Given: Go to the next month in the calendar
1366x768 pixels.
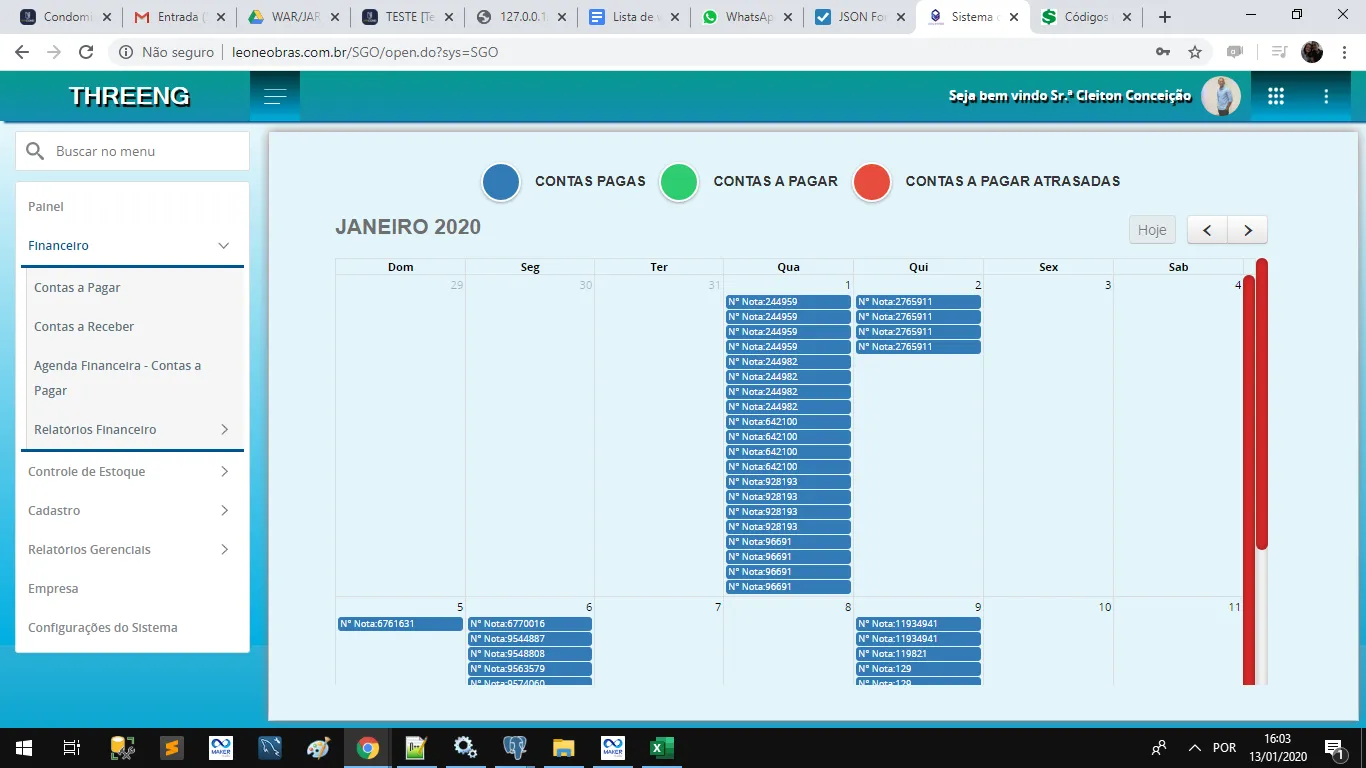Looking at the screenshot, I should point(1247,230).
